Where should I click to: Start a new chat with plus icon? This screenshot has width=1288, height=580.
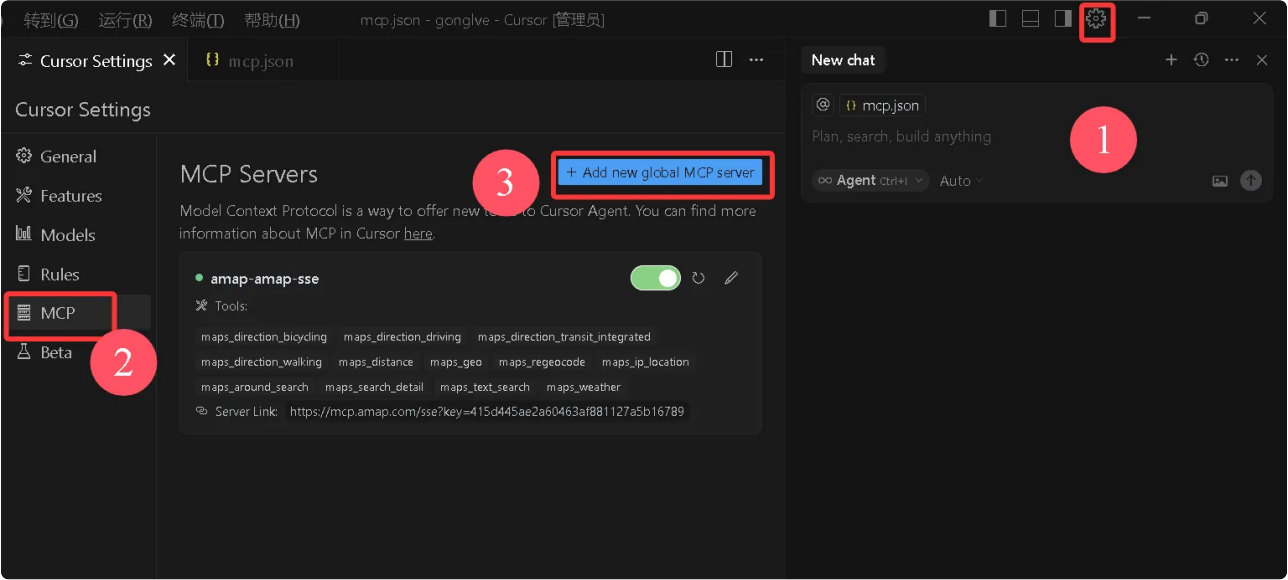(x=1171, y=60)
